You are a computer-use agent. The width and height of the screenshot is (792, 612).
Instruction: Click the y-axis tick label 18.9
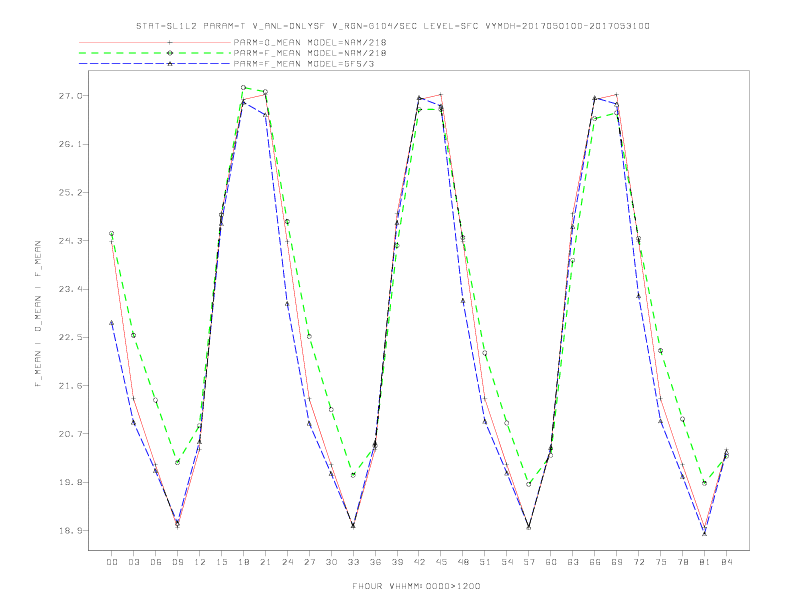[x=70, y=531]
